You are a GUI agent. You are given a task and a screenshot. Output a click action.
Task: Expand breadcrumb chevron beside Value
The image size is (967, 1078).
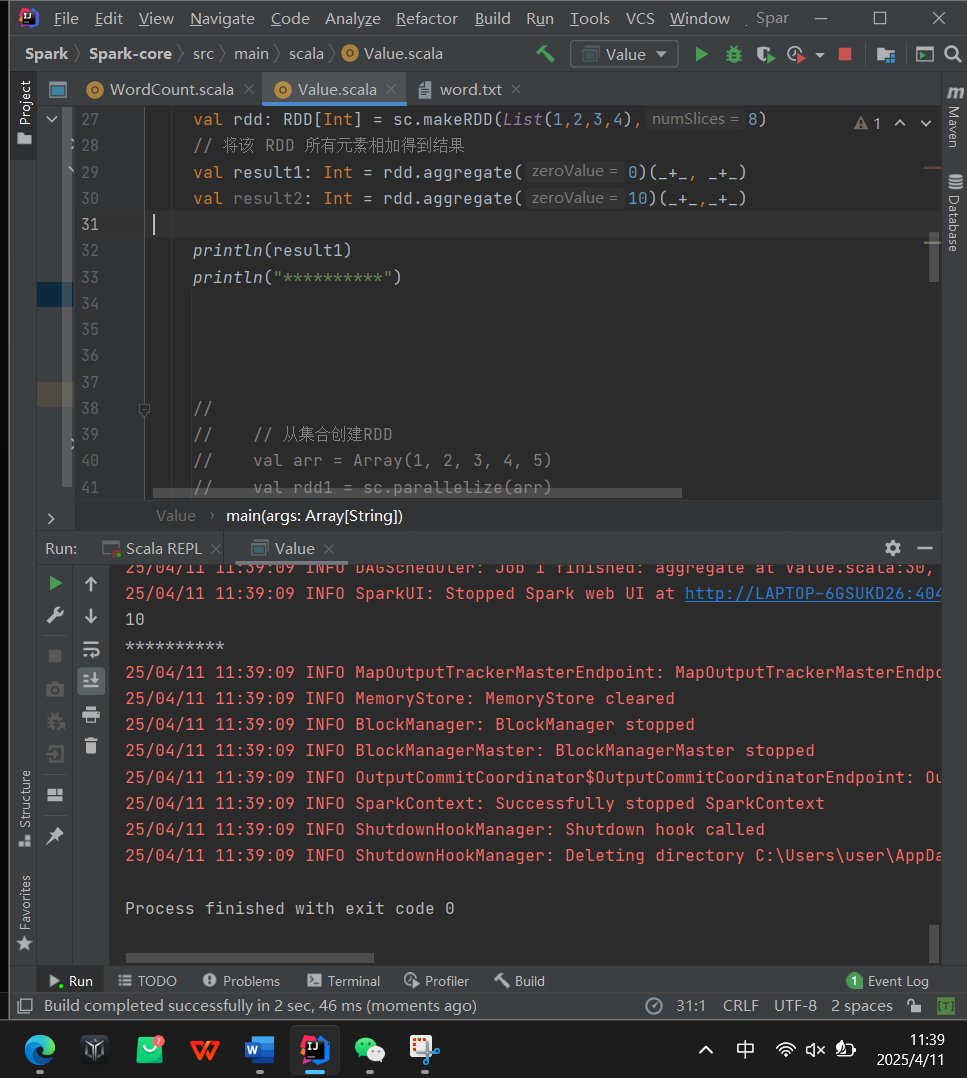coord(212,516)
